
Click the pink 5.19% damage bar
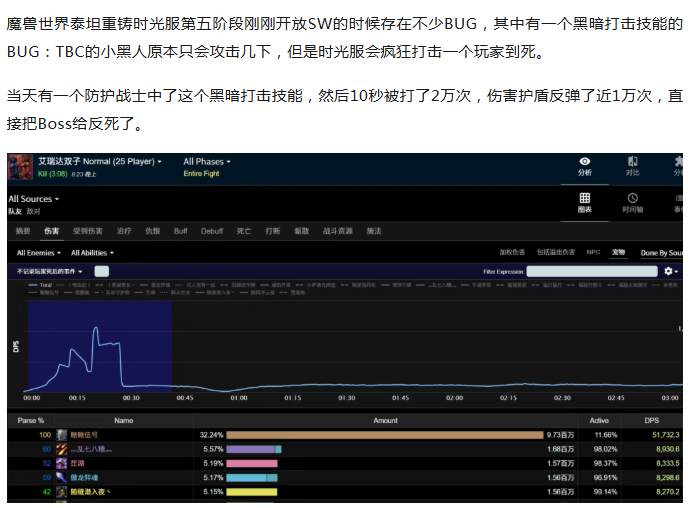coord(252,463)
